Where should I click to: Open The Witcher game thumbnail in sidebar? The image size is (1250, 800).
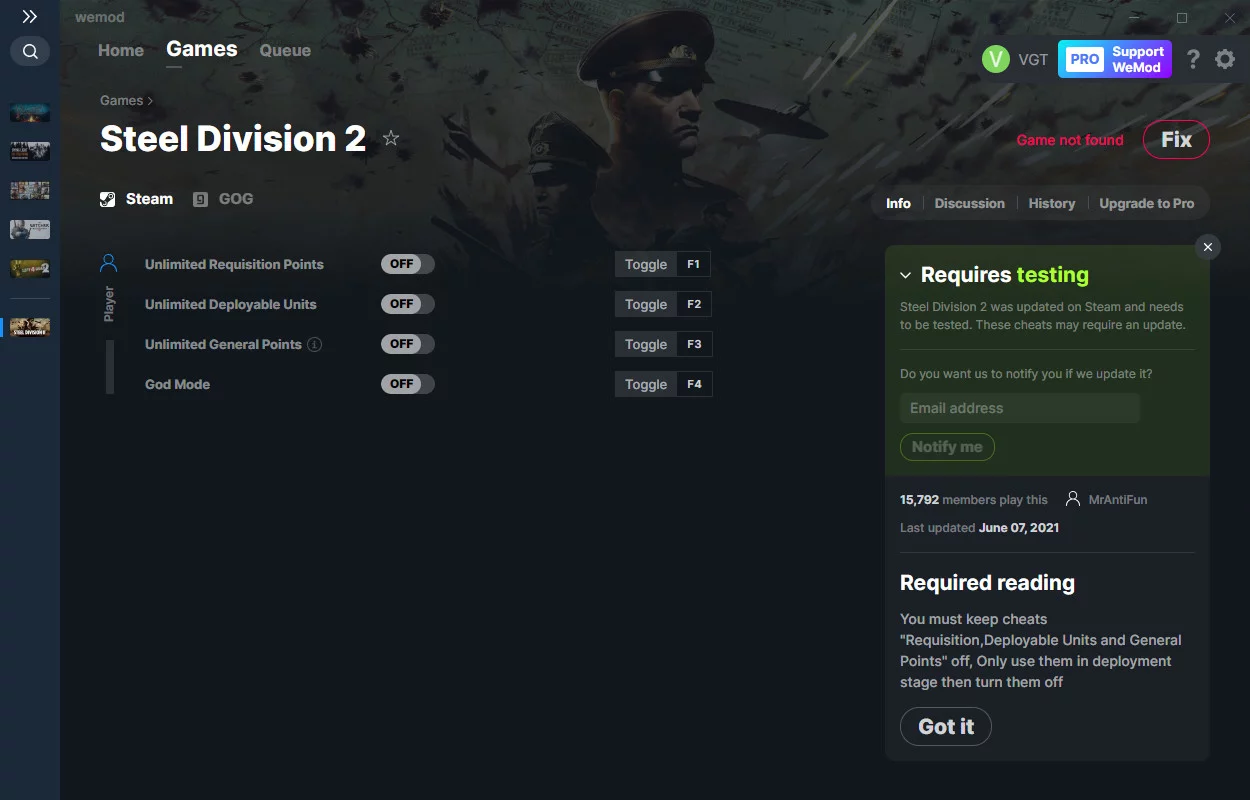point(30,230)
